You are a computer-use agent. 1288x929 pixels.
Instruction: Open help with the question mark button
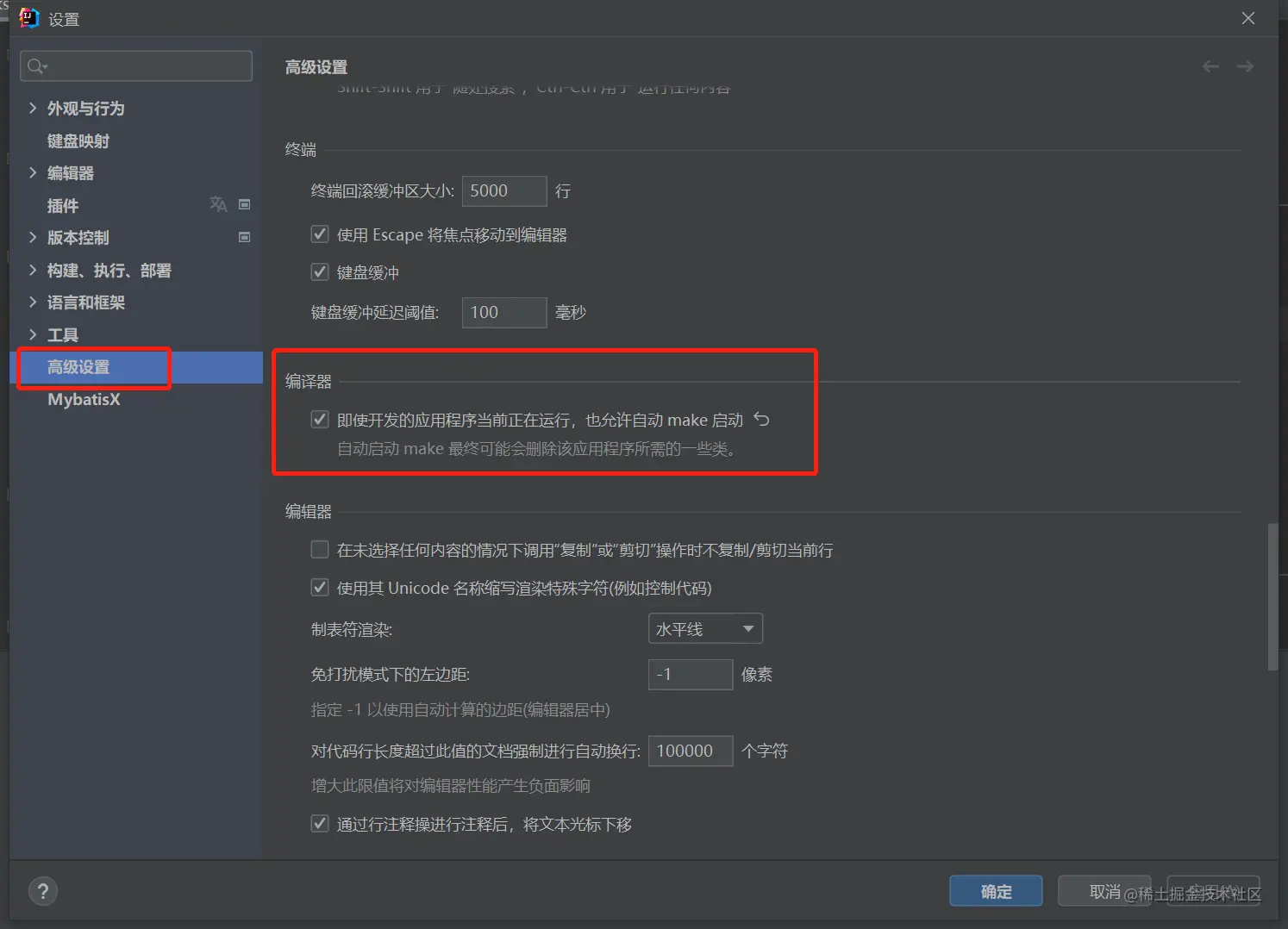pyautogui.click(x=43, y=891)
